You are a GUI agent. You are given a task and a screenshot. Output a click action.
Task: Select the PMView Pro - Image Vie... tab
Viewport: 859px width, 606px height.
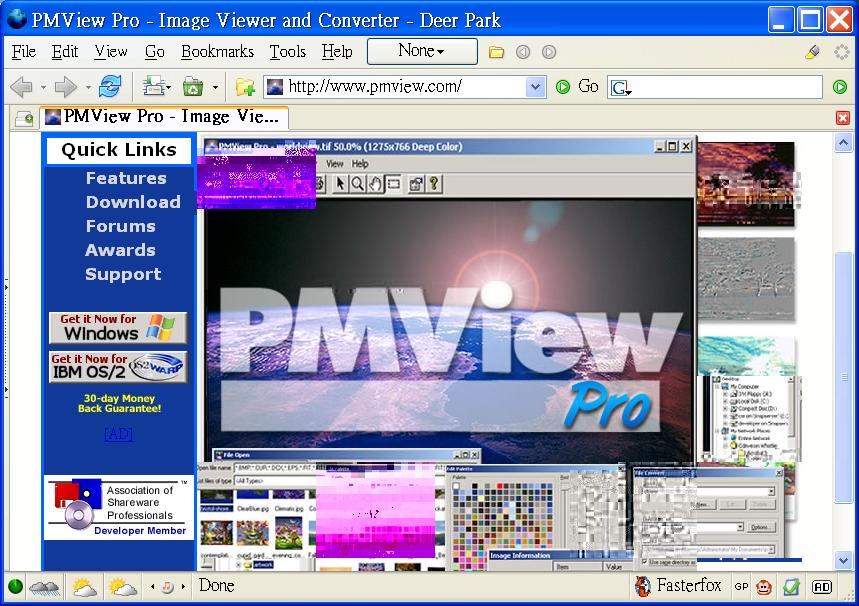click(x=164, y=117)
